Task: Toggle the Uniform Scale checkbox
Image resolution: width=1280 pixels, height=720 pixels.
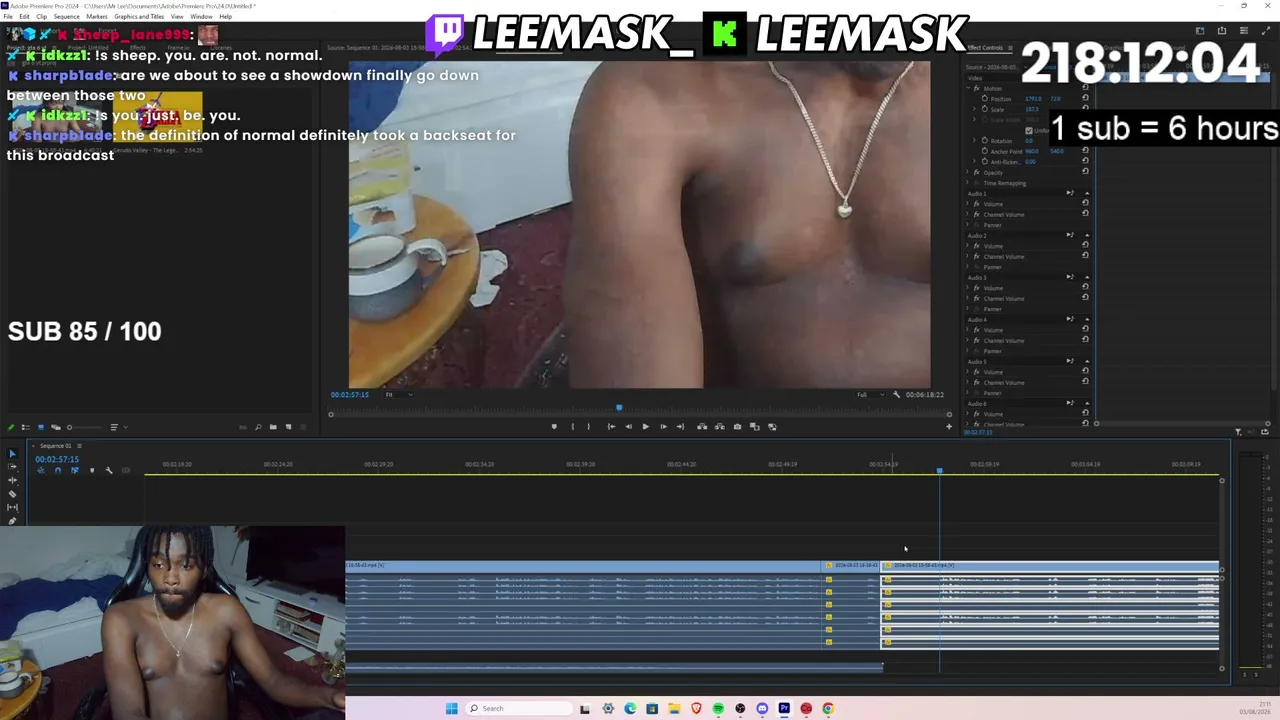Action: point(1029,130)
